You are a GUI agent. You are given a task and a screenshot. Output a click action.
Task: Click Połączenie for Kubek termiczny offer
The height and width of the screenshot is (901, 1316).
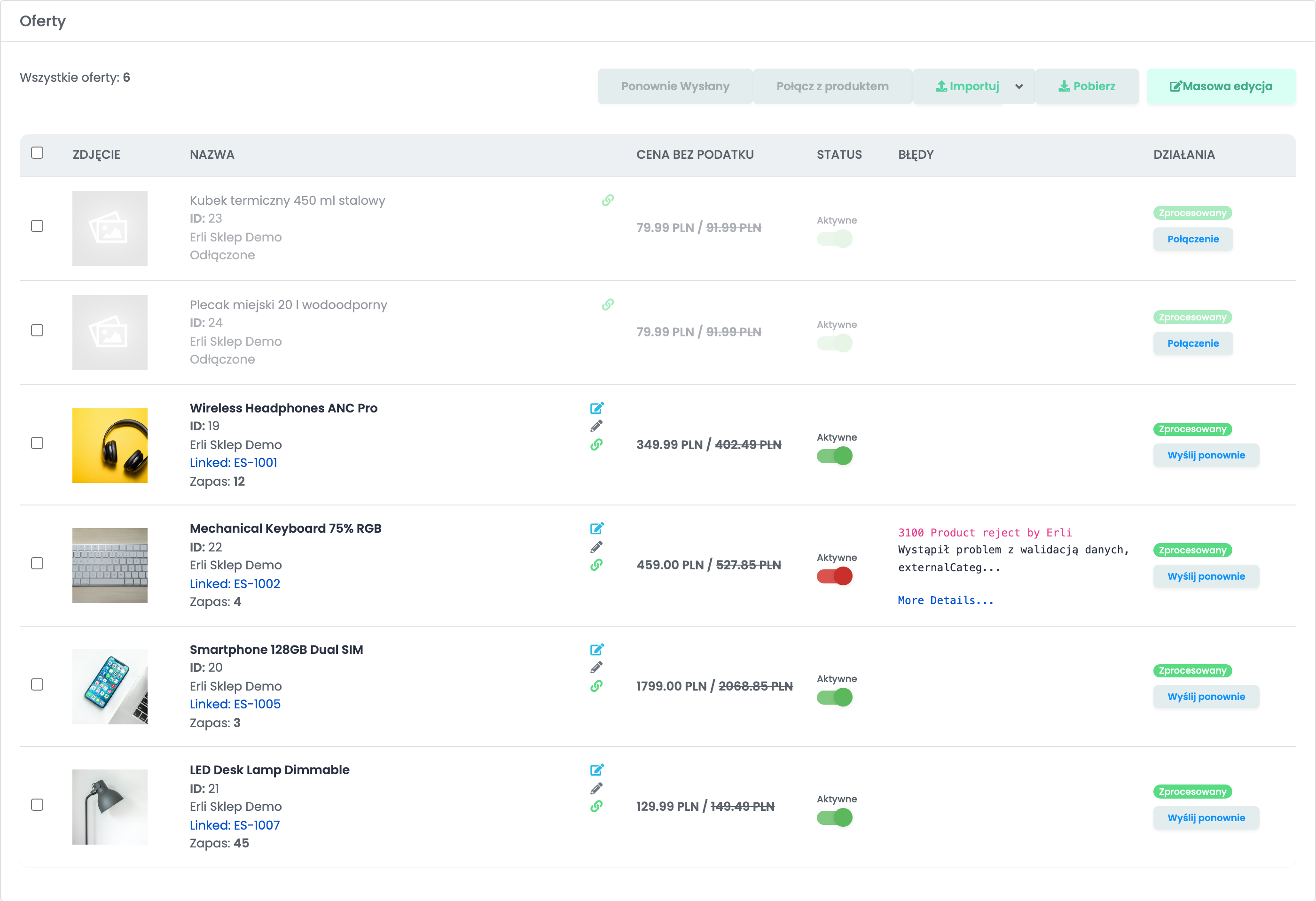[x=1193, y=239]
